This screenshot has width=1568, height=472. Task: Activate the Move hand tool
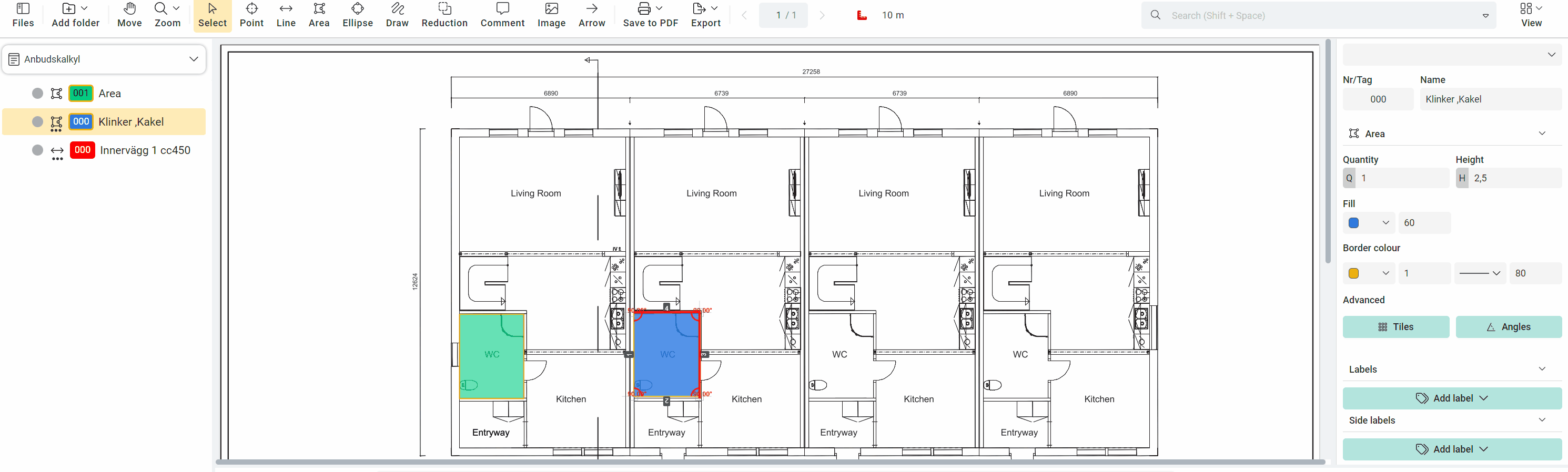[129, 15]
